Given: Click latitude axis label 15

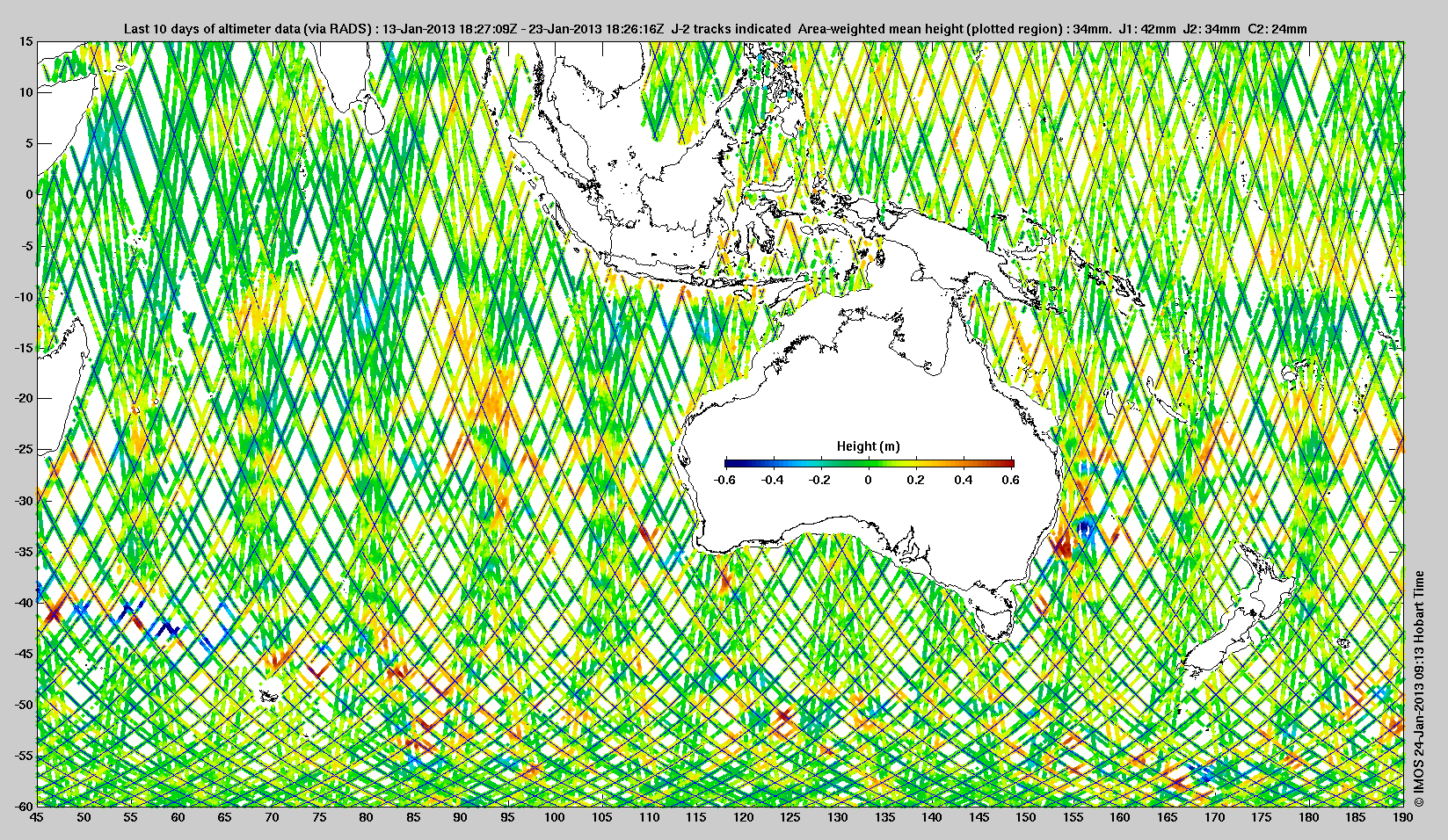Looking at the screenshot, I should (x=26, y=41).
